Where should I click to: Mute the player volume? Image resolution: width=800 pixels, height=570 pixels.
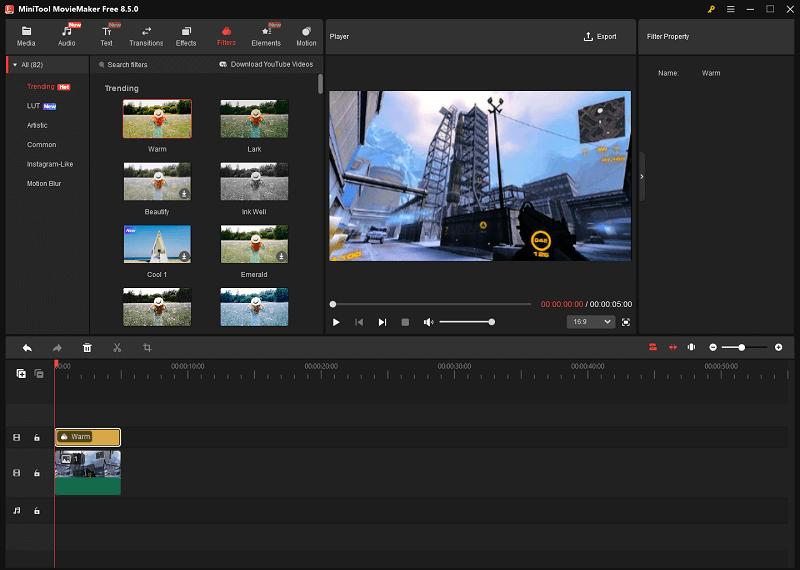coord(429,322)
